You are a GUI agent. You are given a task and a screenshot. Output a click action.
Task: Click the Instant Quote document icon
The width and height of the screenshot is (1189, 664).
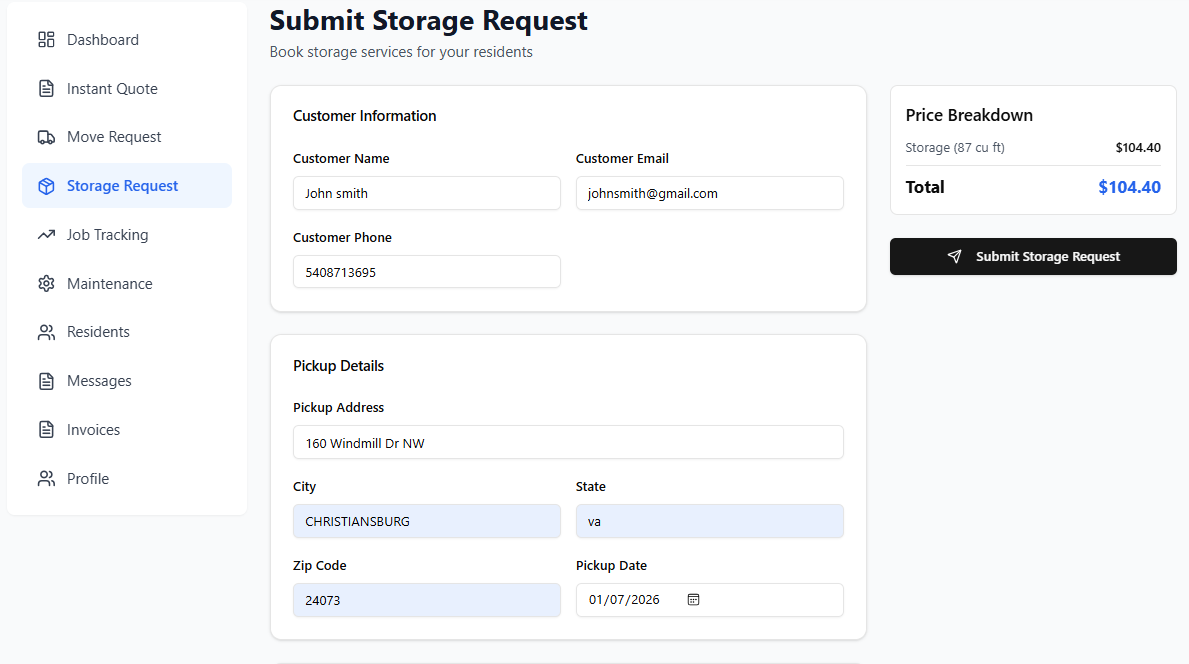(x=46, y=88)
